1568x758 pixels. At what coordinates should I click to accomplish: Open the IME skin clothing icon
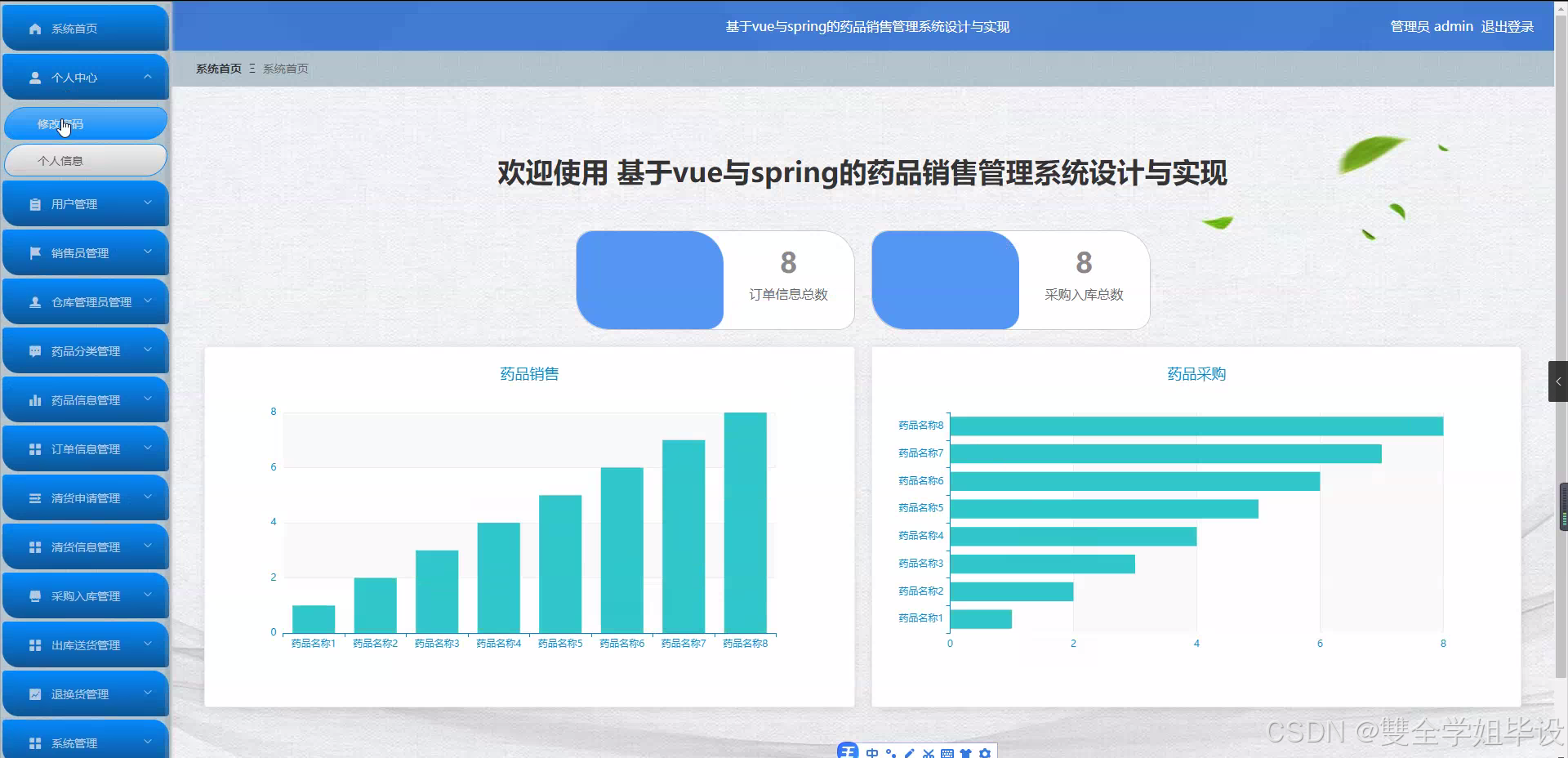pyautogui.click(x=967, y=752)
